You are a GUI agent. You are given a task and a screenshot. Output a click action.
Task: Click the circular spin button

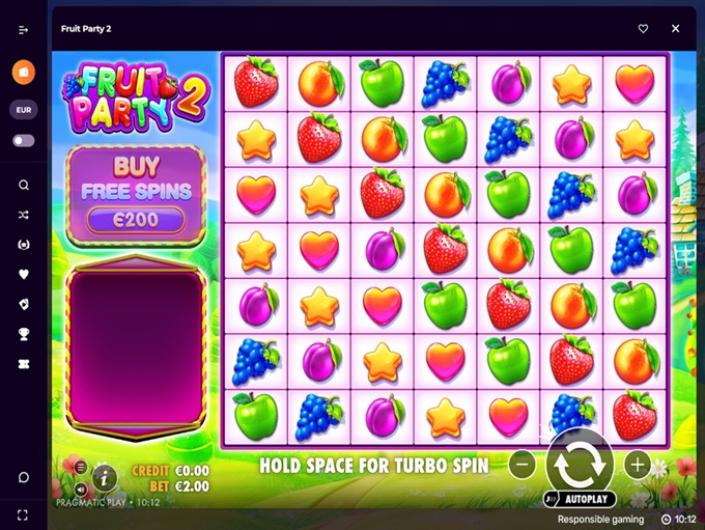580,464
